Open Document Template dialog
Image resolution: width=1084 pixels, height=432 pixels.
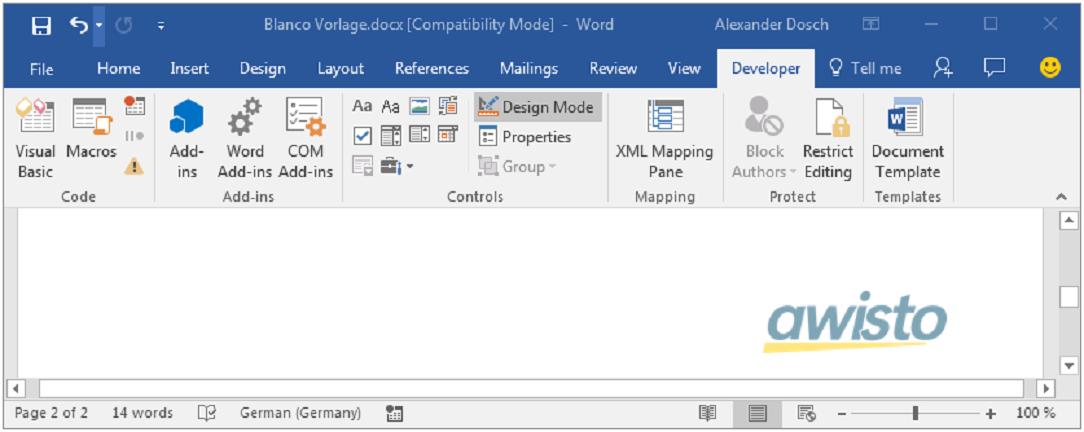tap(907, 138)
